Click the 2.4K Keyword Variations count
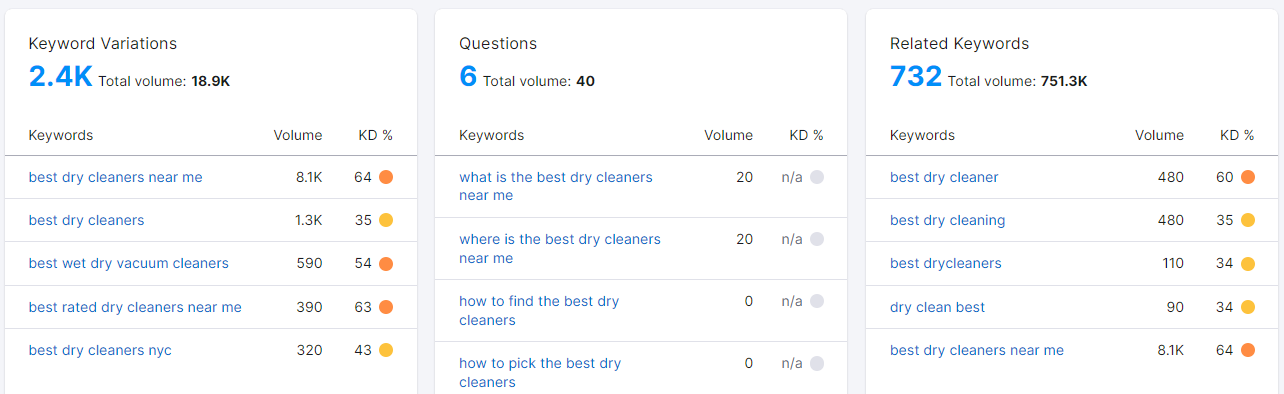This screenshot has width=1284, height=394. pyautogui.click(x=60, y=76)
